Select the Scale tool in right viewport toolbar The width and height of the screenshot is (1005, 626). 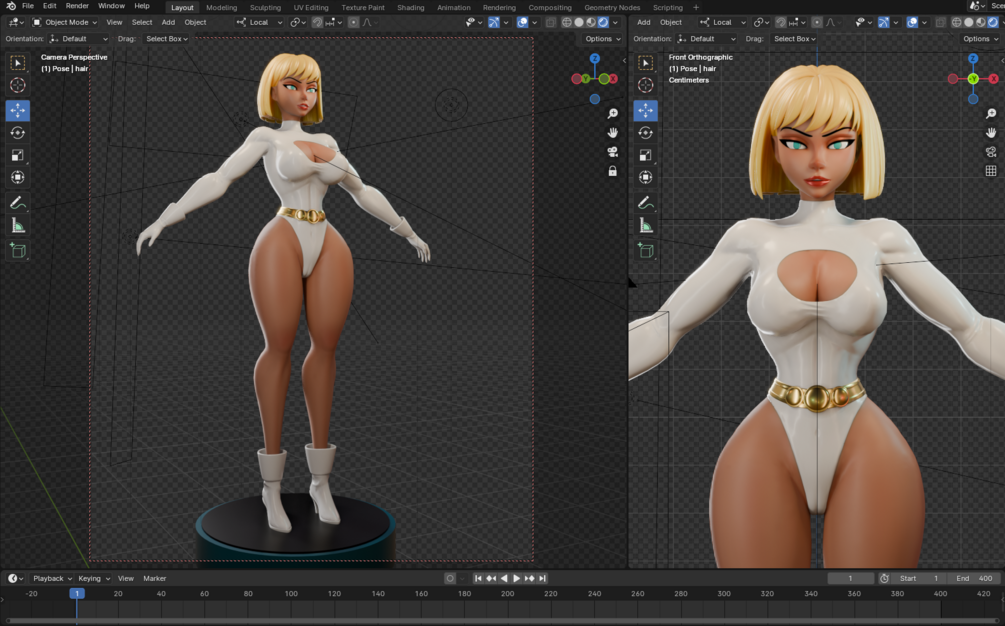[645, 155]
